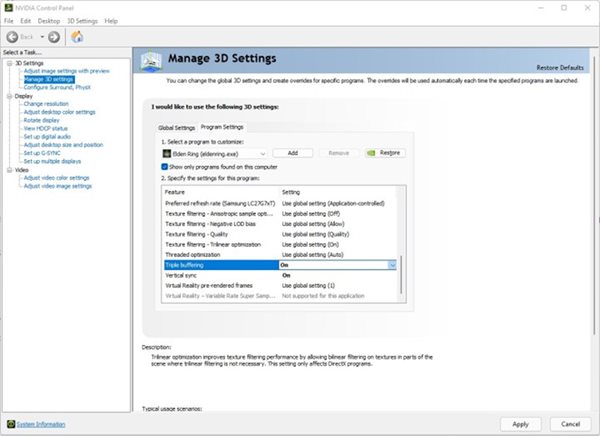Select Adjust video color settings
This screenshot has height=436, width=600.
pos(56,178)
